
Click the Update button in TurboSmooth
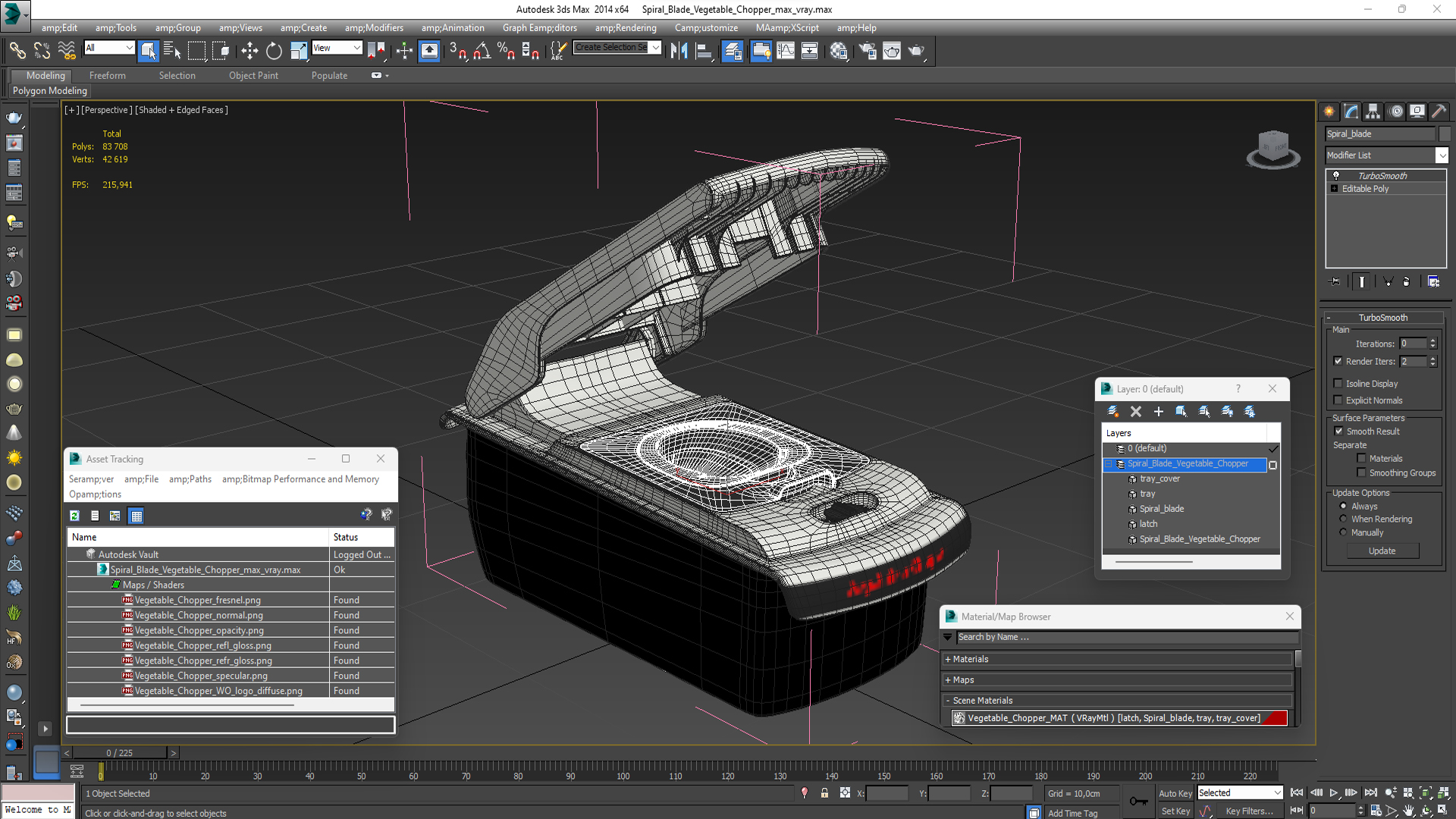click(1382, 551)
